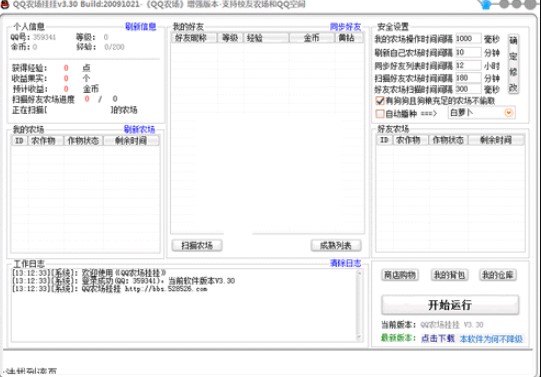
Task: Click the work log scroll-down arrow
Action: pyautogui.click(x=359, y=337)
